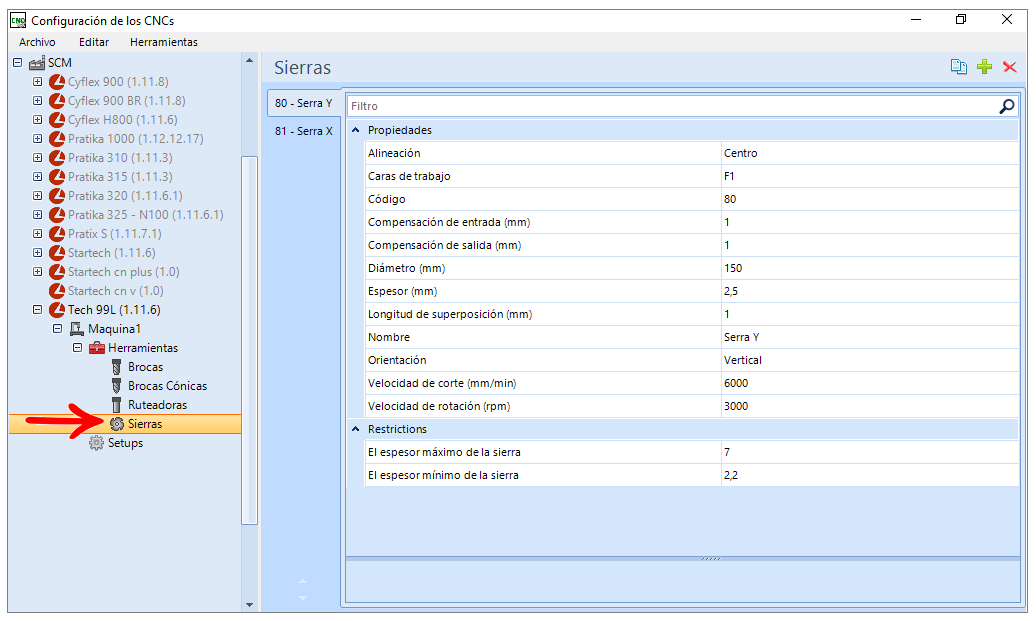Select the 81 - Serra X tab

[303, 131]
